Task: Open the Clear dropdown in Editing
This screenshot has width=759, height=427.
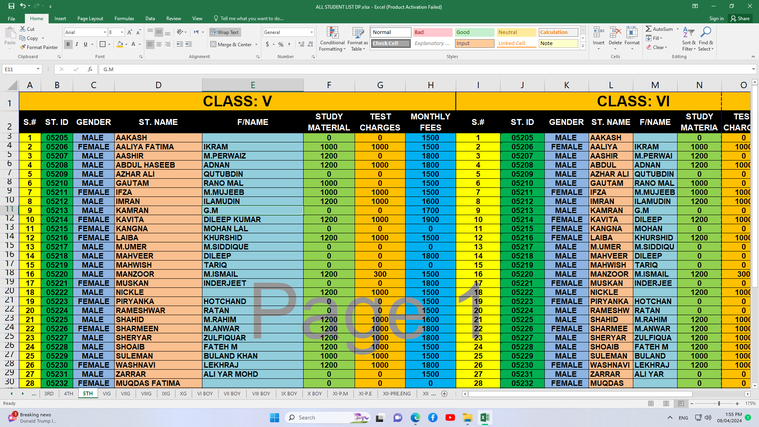Action: coord(657,47)
